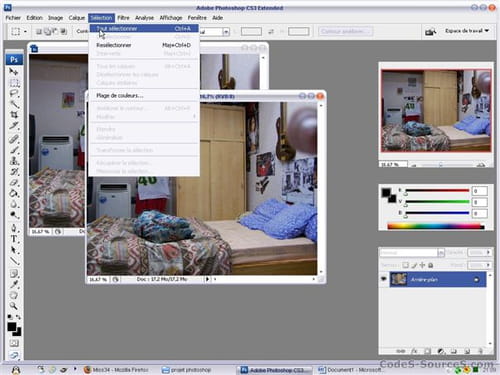
Task: Select the Rectangular Marquee tool
Action: (14, 83)
